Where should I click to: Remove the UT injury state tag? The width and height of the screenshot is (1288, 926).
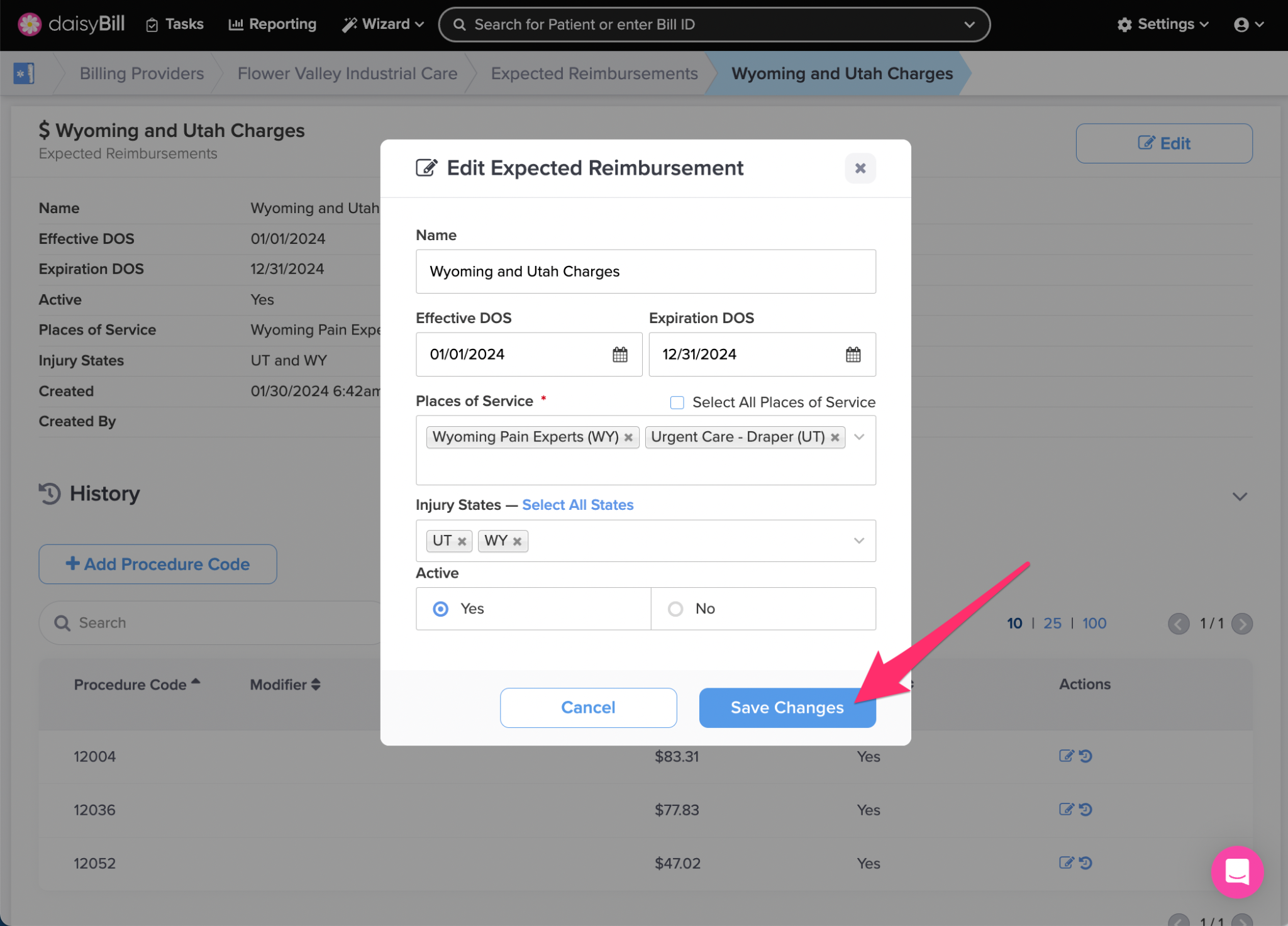tap(462, 541)
